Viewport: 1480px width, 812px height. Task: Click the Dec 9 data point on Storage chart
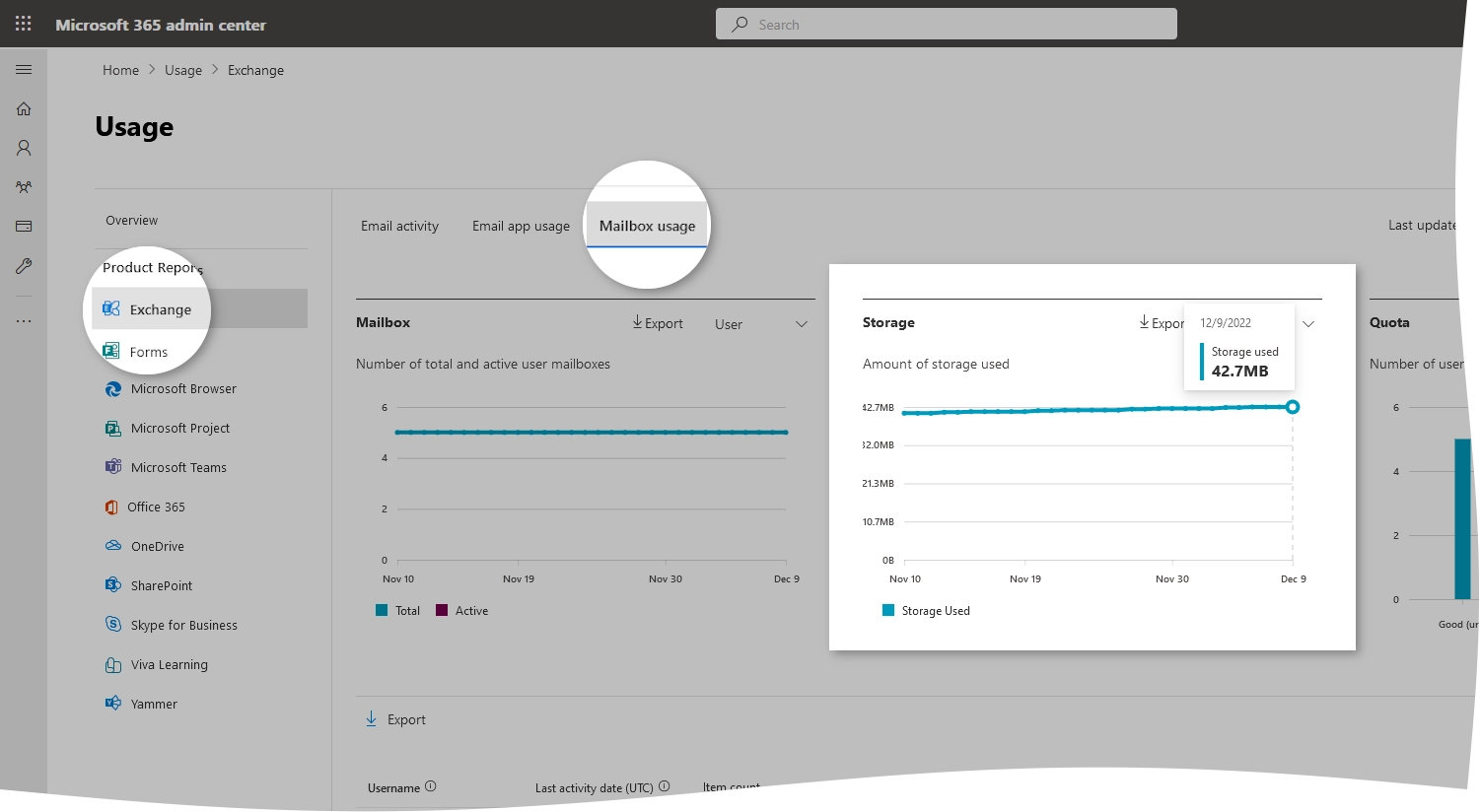pos(1293,407)
